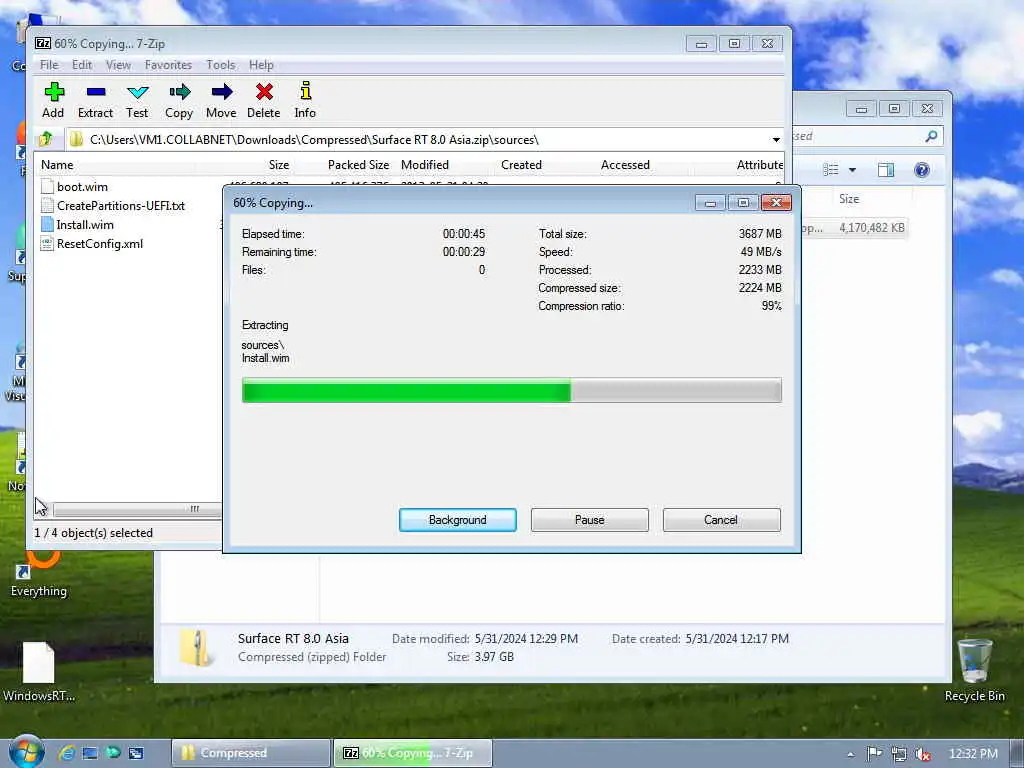Pause the copying operation
This screenshot has width=1024, height=768.
[590, 520]
